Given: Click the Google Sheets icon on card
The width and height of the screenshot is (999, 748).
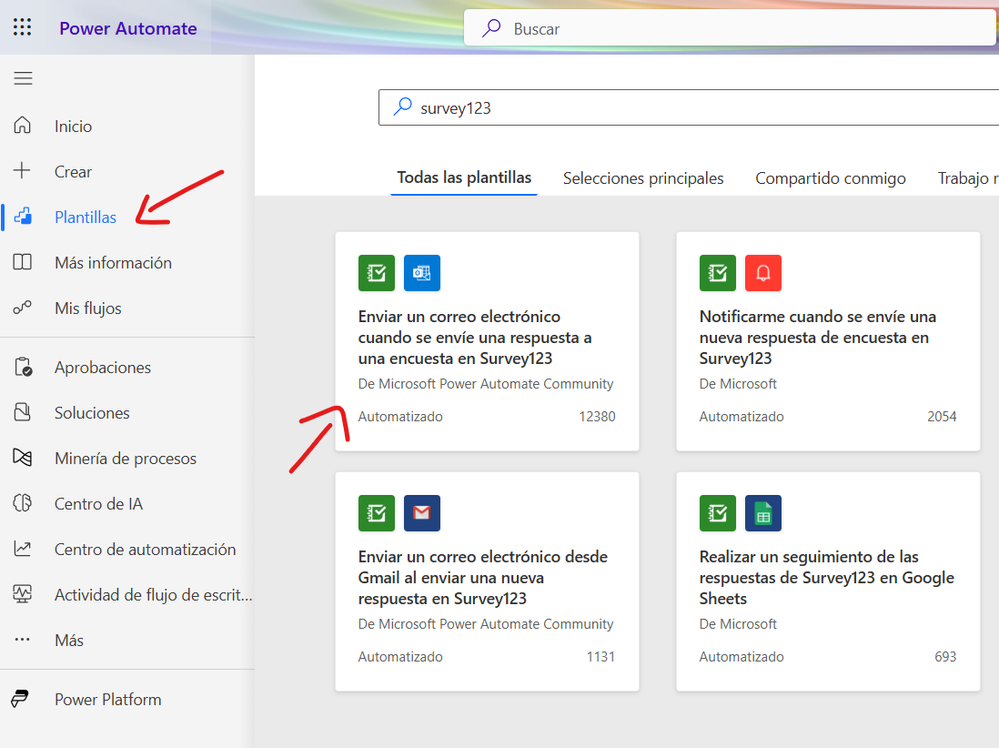Looking at the screenshot, I should click(763, 513).
